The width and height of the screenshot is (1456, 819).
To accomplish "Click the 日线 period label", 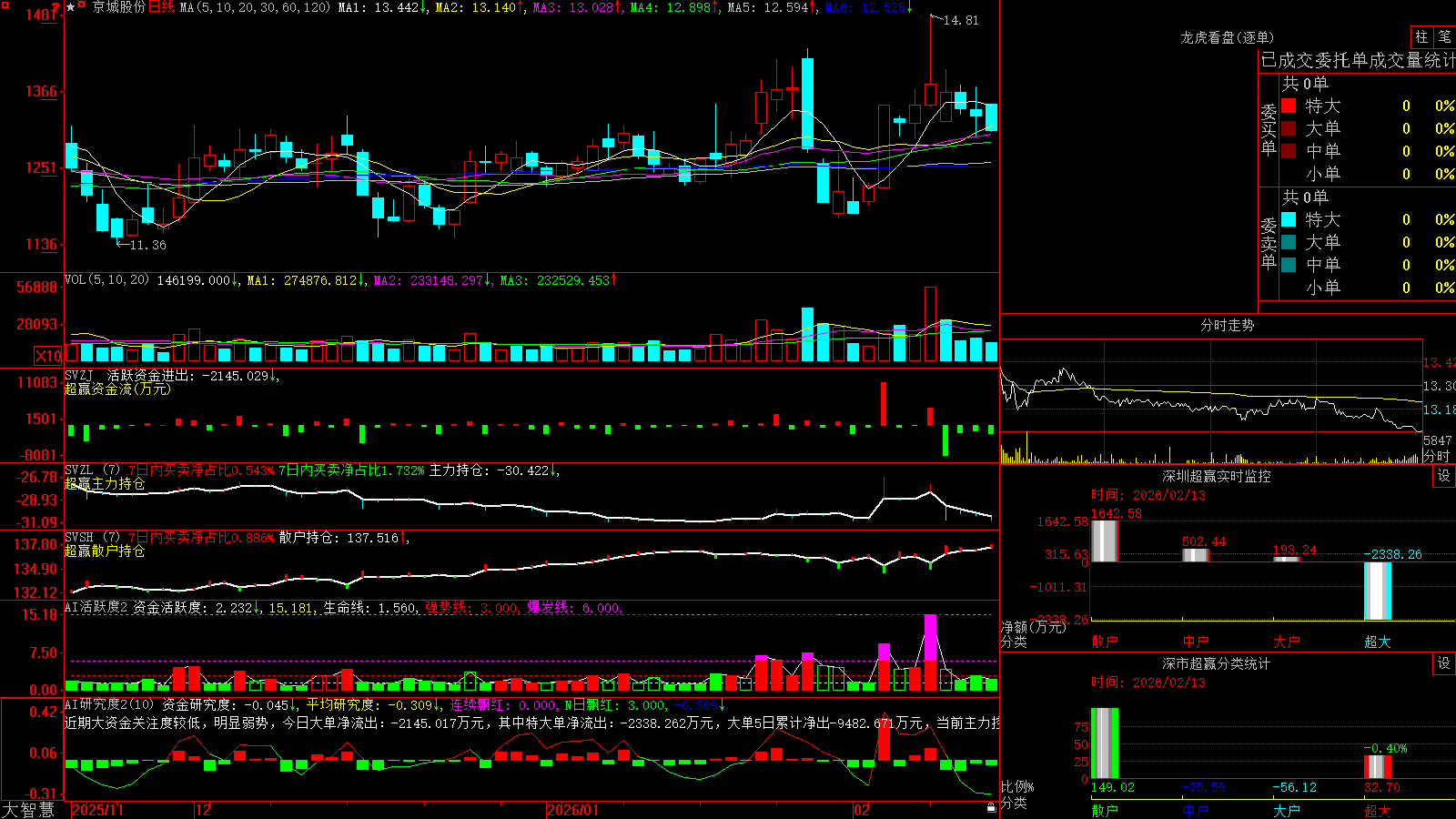I will coord(161,7).
